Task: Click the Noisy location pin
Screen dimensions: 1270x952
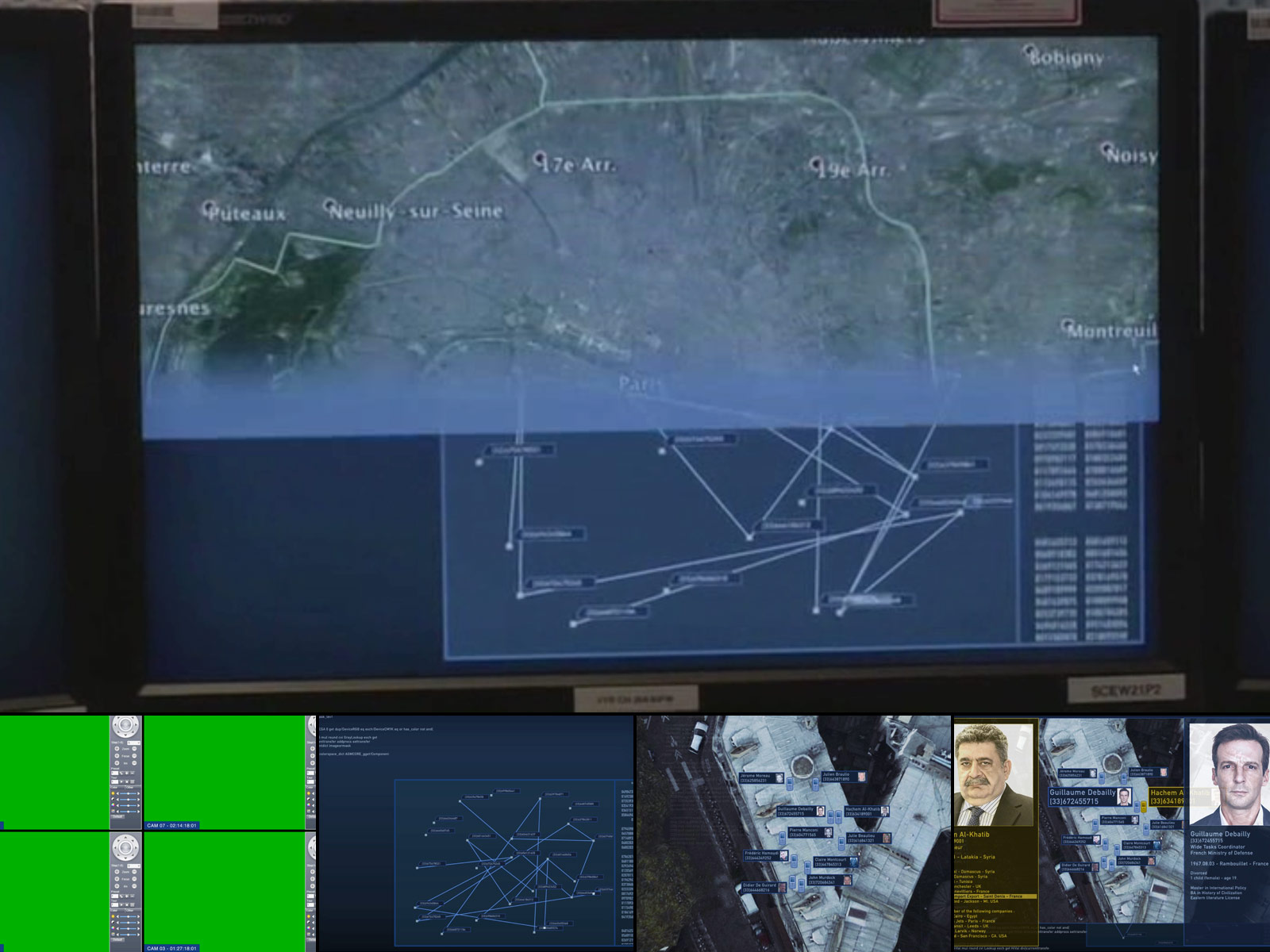Action: pos(1106,148)
